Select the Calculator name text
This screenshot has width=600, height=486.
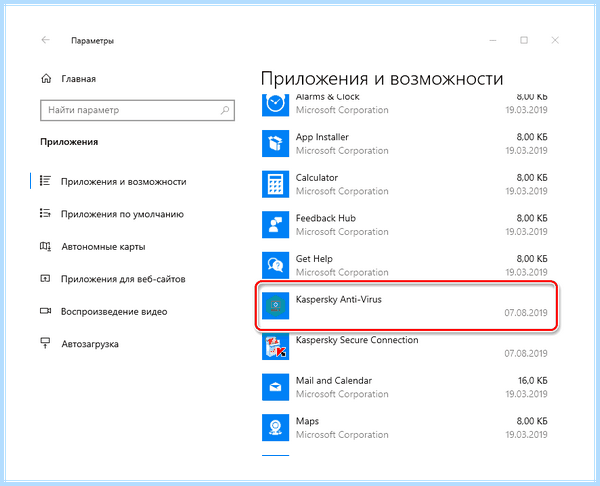[317, 178]
